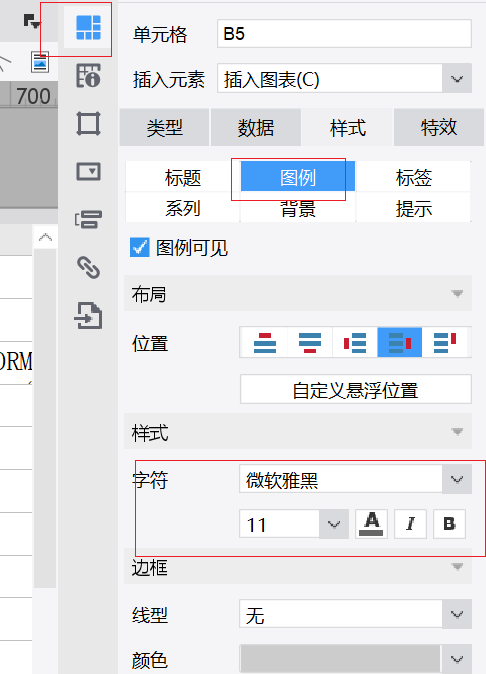Viewport: 486px width, 674px height.
Task: Click the black corner arrow icon
Action: pyautogui.click(x=31, y=21)
